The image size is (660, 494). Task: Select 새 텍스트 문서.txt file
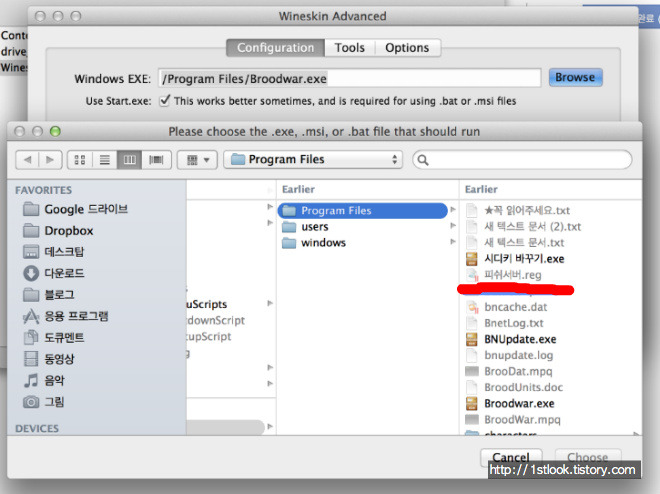515,242
